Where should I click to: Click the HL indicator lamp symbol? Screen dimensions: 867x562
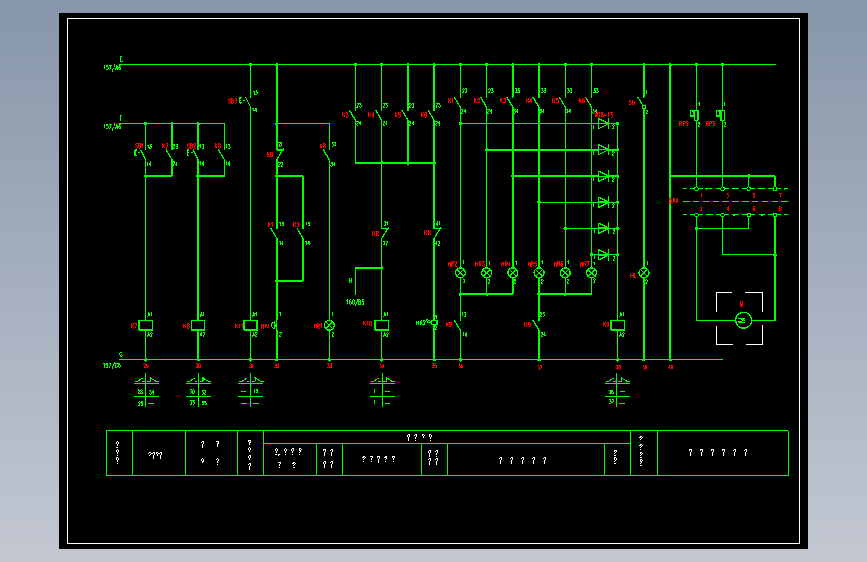pyautogui.click(x=644, y=273)
